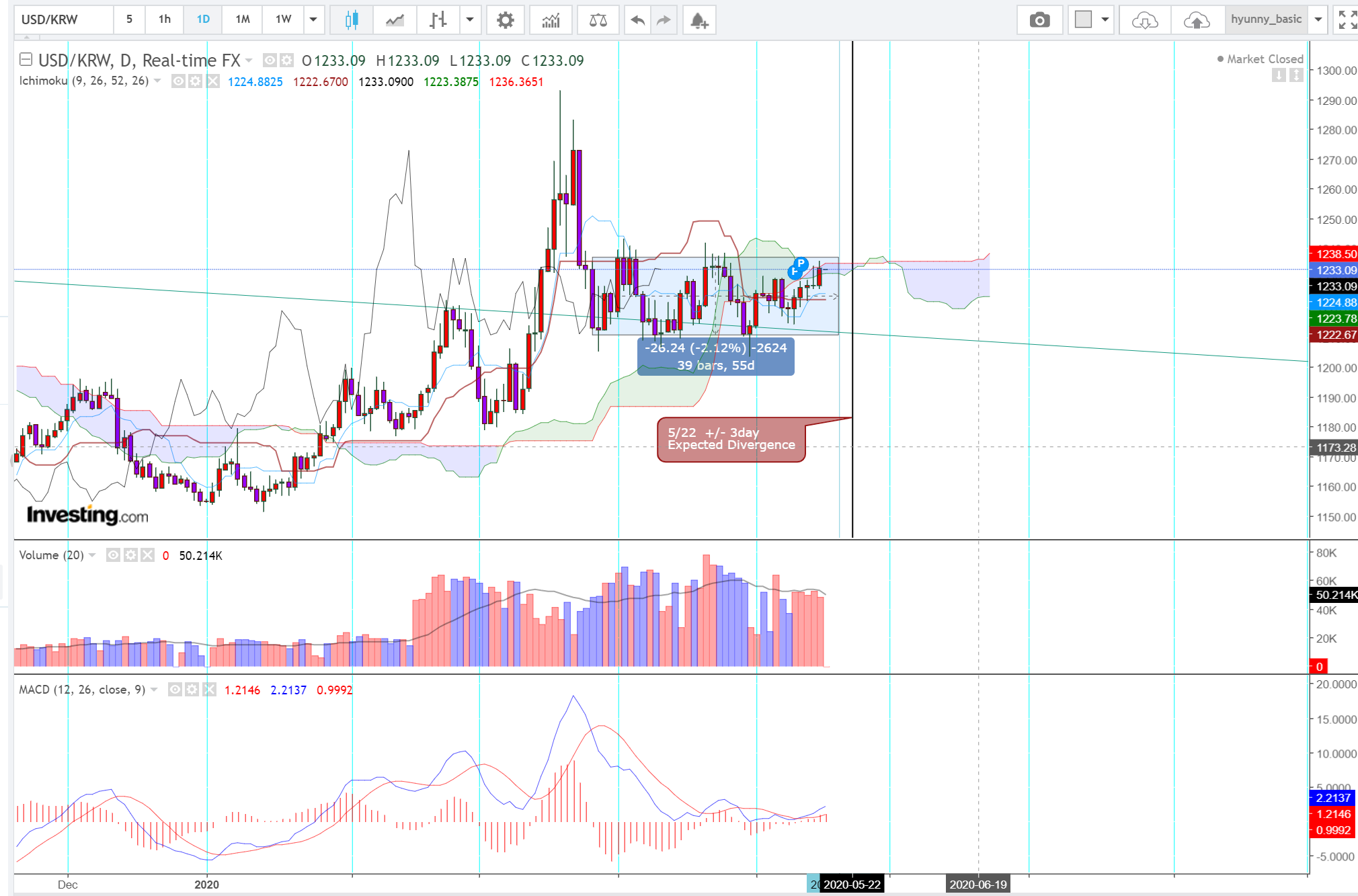This screenshot has width=1358, height=896.
Task: Open the indicators menu icon
Action: [x=551, y=20]
